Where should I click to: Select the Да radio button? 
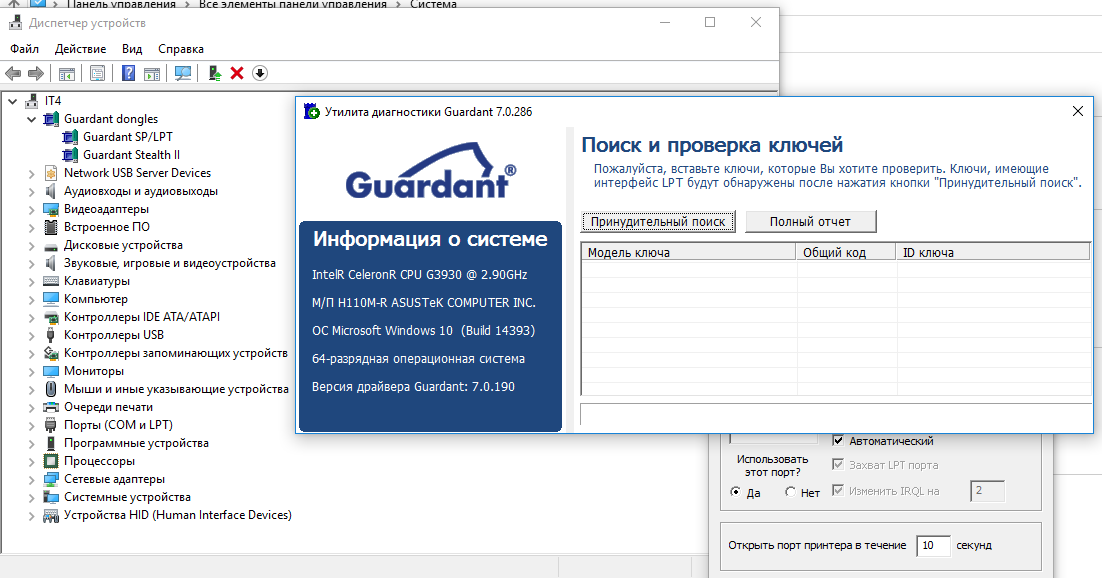click(x=736, y=492)
